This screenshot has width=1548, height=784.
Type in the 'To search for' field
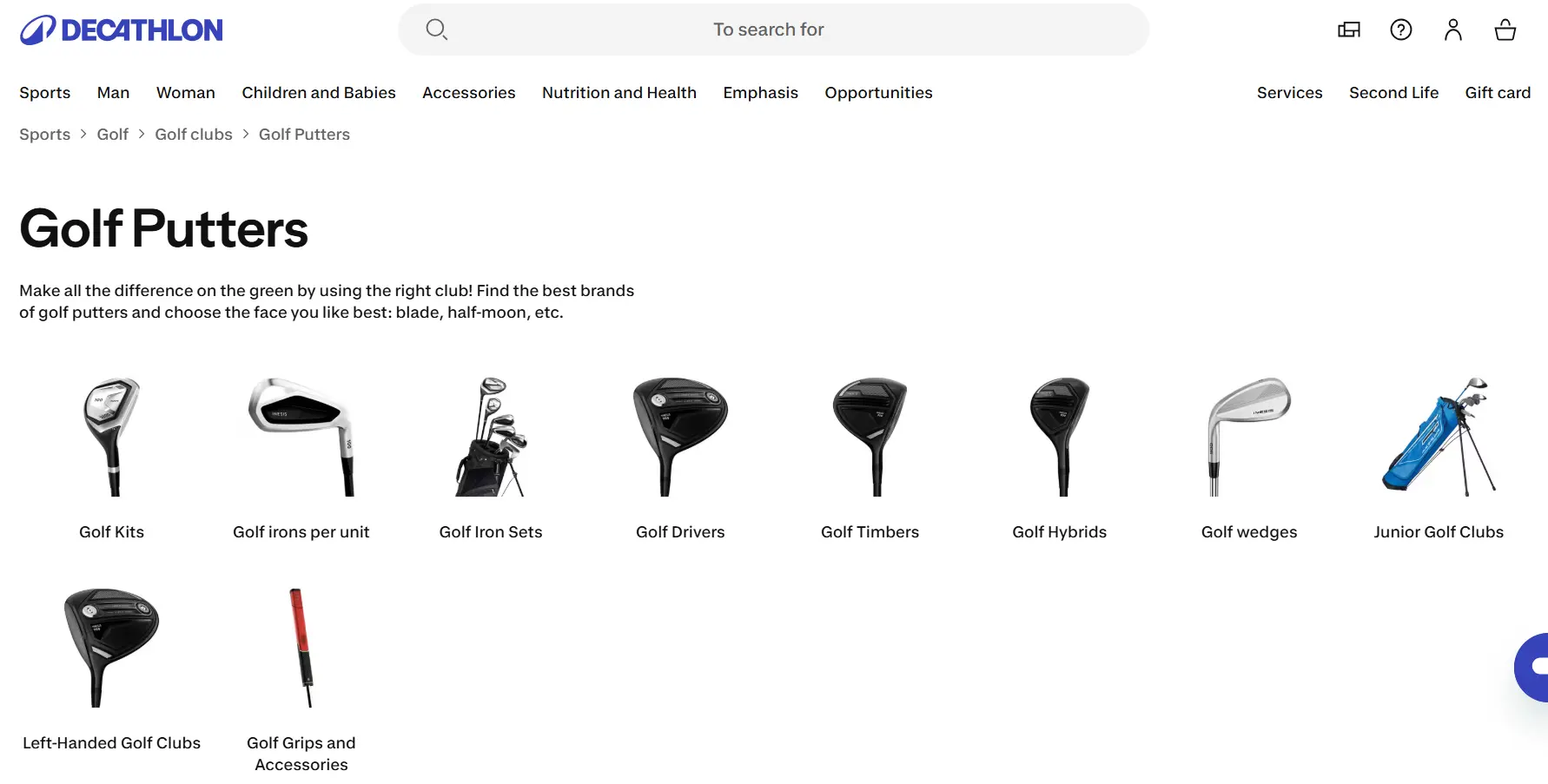tap(769, 30)
